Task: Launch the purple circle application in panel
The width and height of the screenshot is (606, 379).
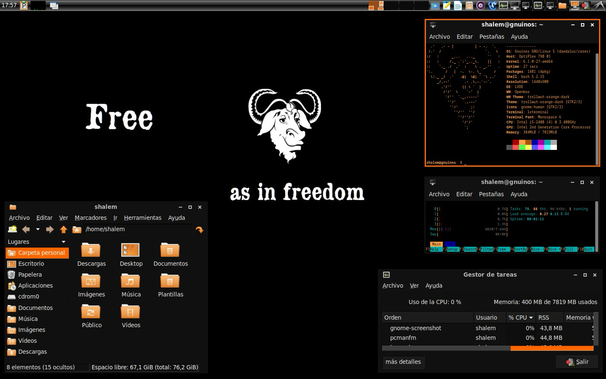Action: click(480, 5)
